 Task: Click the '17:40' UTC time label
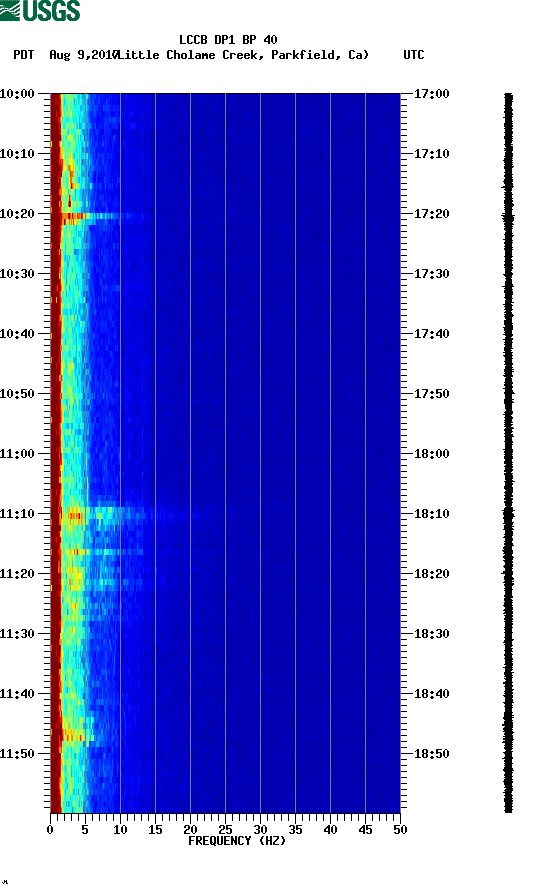click(x=432, y=334)
